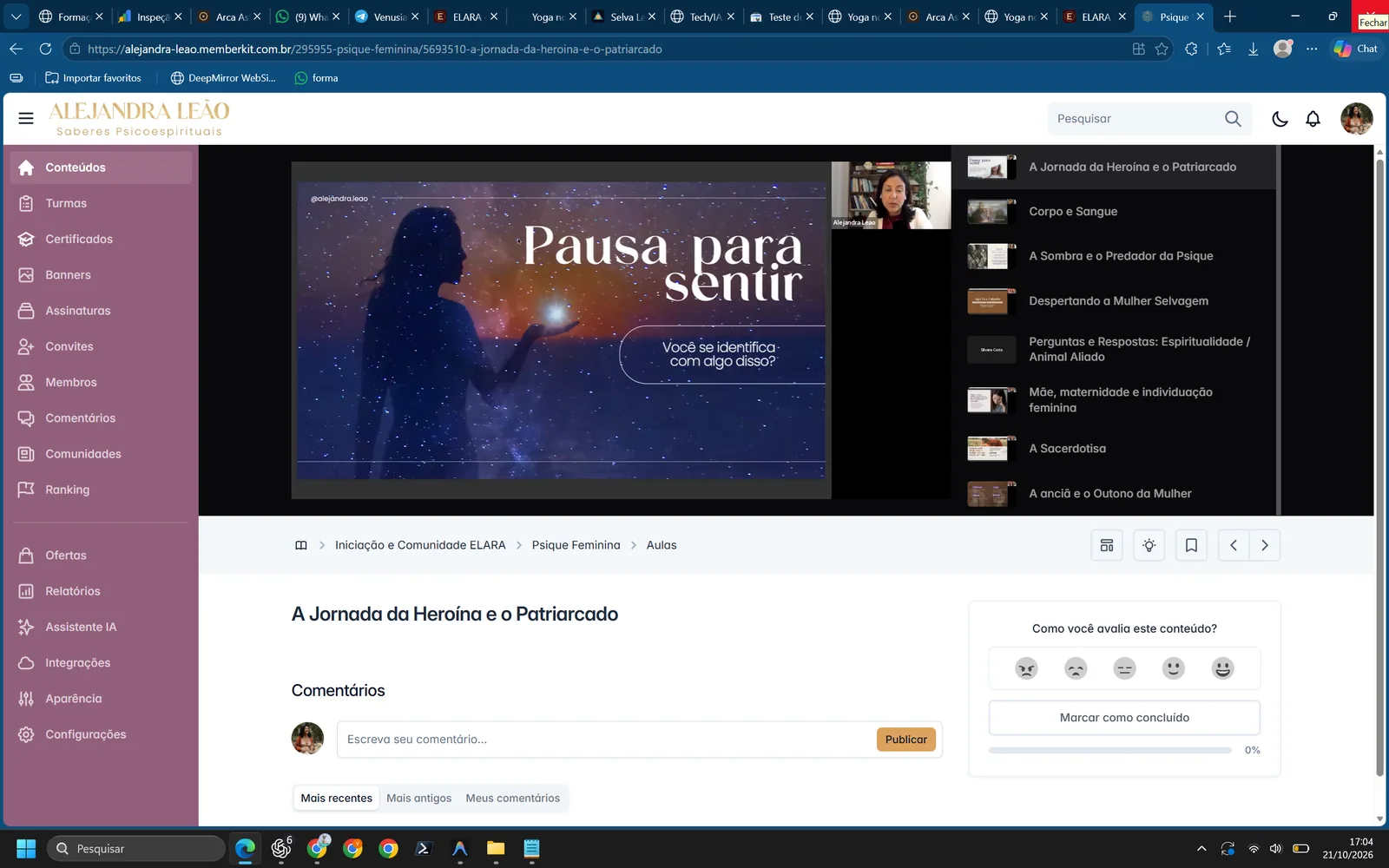Rate content with big grin face

coord(1223,668)
